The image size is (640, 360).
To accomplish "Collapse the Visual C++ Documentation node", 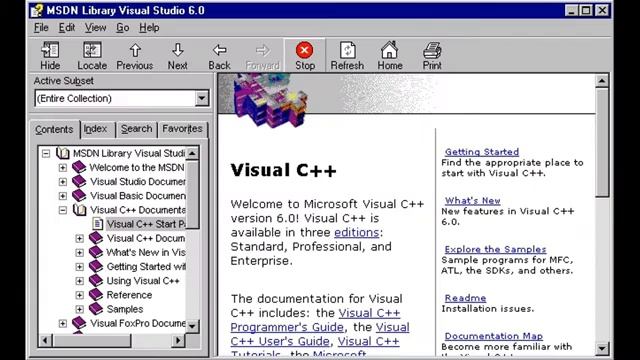I will [62, 210].
